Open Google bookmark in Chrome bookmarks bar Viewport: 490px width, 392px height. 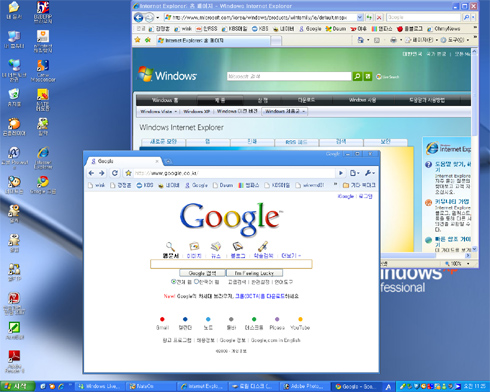click(x=196, y=185)
